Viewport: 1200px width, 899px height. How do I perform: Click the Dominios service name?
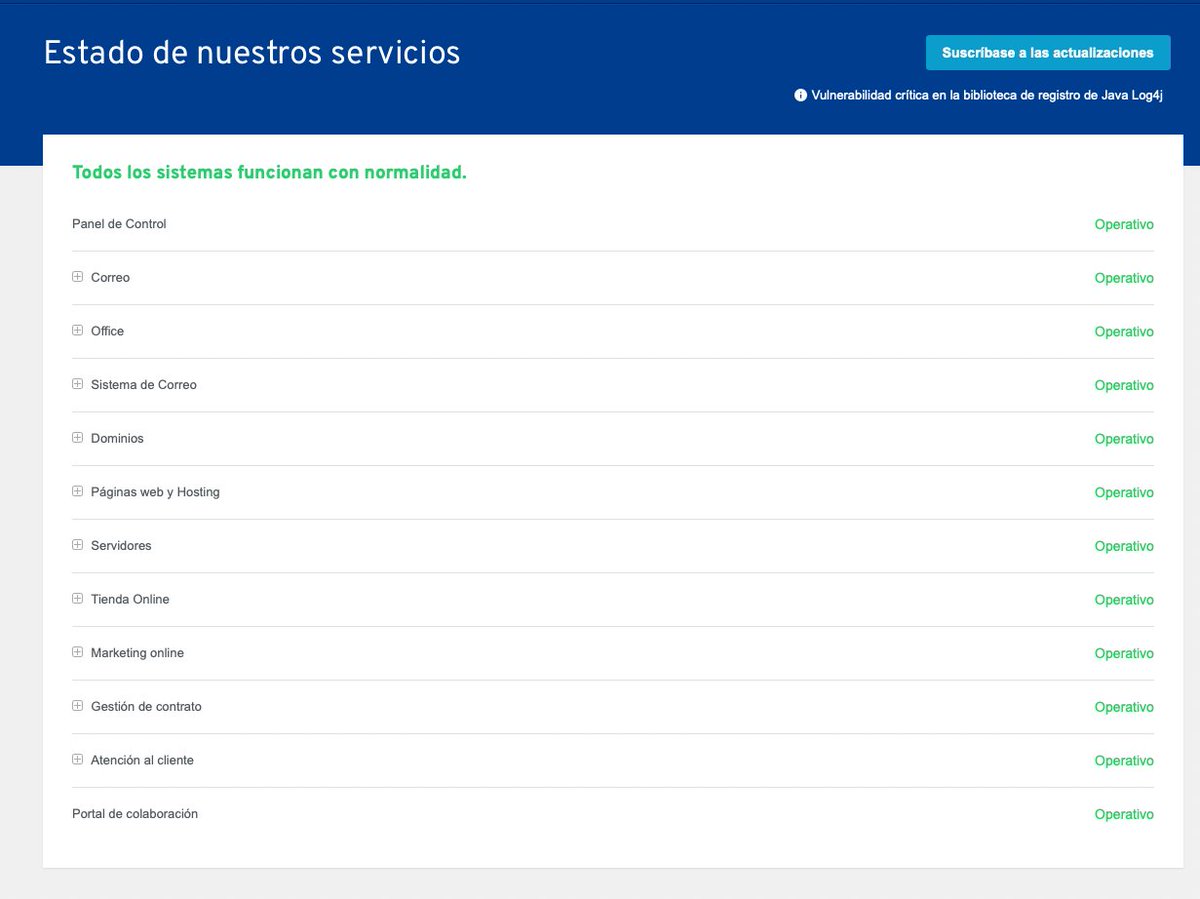tap(117, 439)
